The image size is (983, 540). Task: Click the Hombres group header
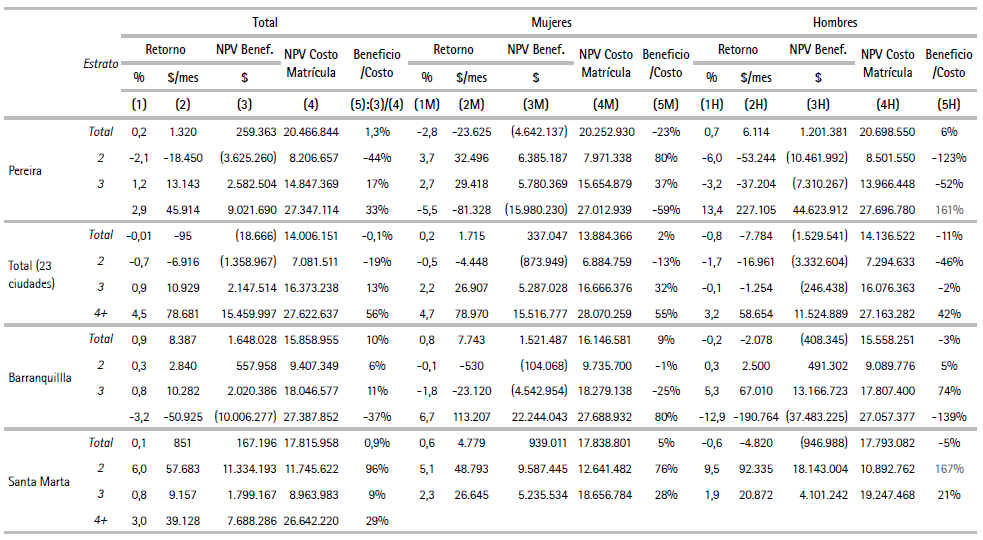pyautogui.click(x=834, y=22)
